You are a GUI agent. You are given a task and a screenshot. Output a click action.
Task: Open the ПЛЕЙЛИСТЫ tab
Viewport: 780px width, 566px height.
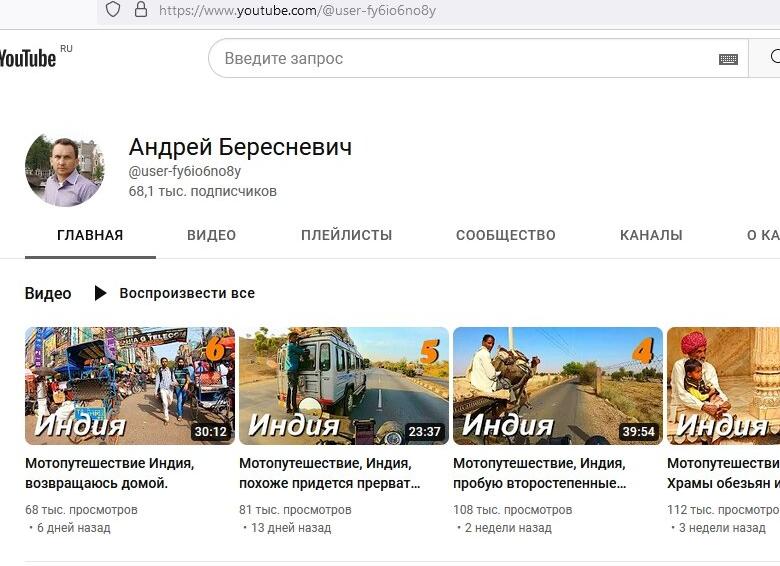click(347, 235)
